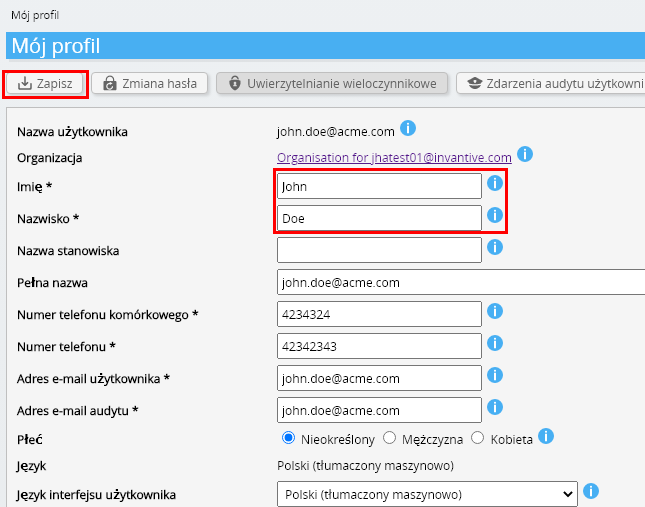Viewport: 645px width, 507px height.
Task: Click the Pełna nazwa input field
Action: pos(461,282)
